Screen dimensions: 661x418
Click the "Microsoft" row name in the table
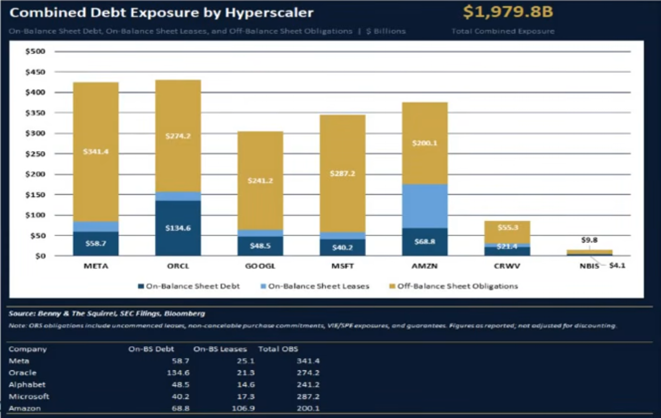[x=29, y=396]
